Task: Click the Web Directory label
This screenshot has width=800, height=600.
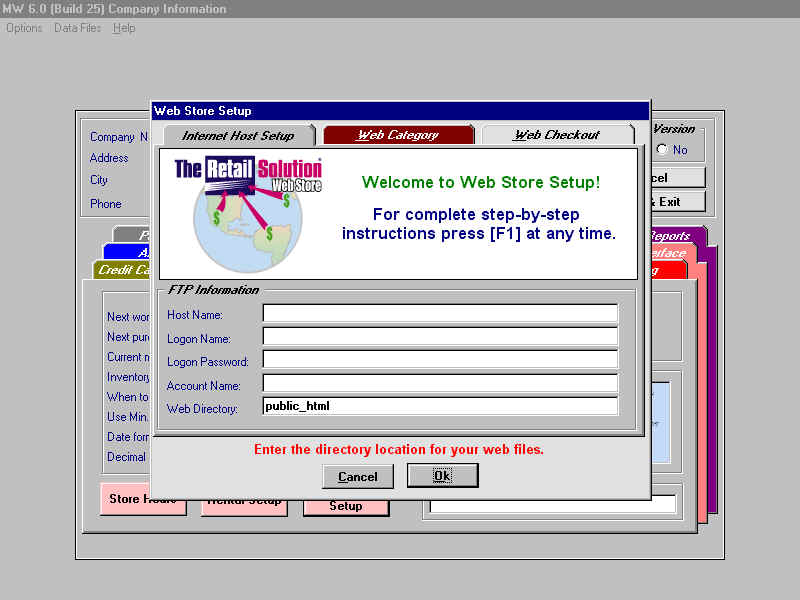Action: pos(202,409)
